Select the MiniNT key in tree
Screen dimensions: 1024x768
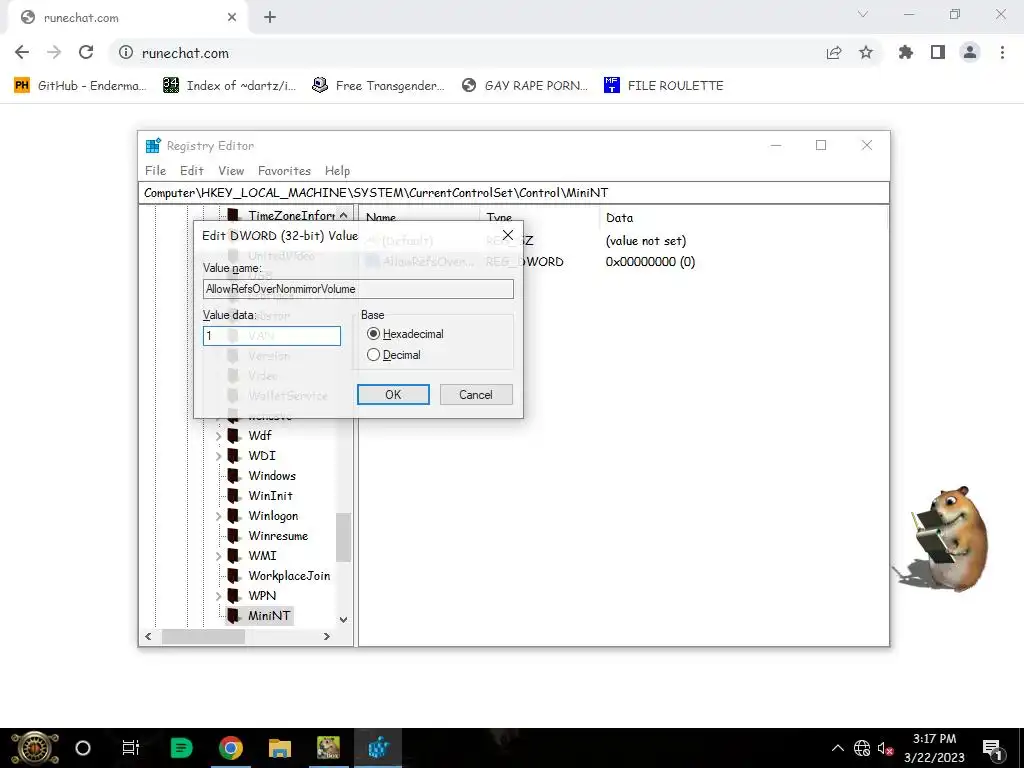(x=268, y=615)
